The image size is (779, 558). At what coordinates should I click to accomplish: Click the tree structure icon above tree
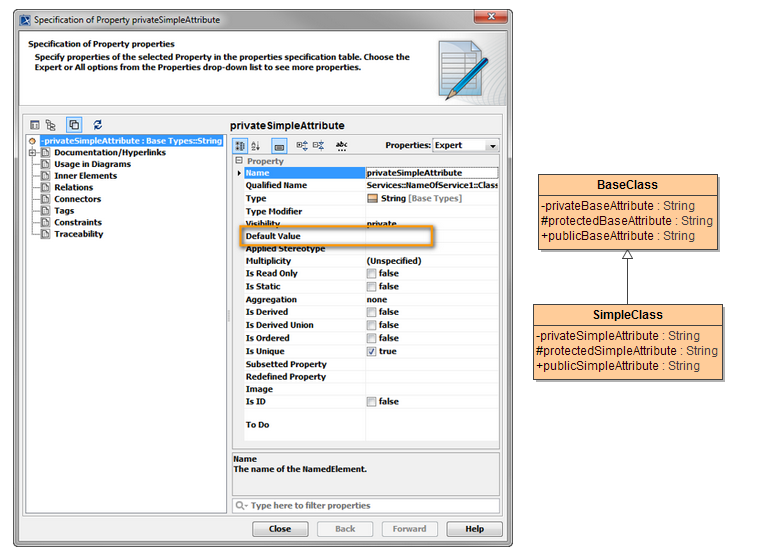(x=51, y=125)
